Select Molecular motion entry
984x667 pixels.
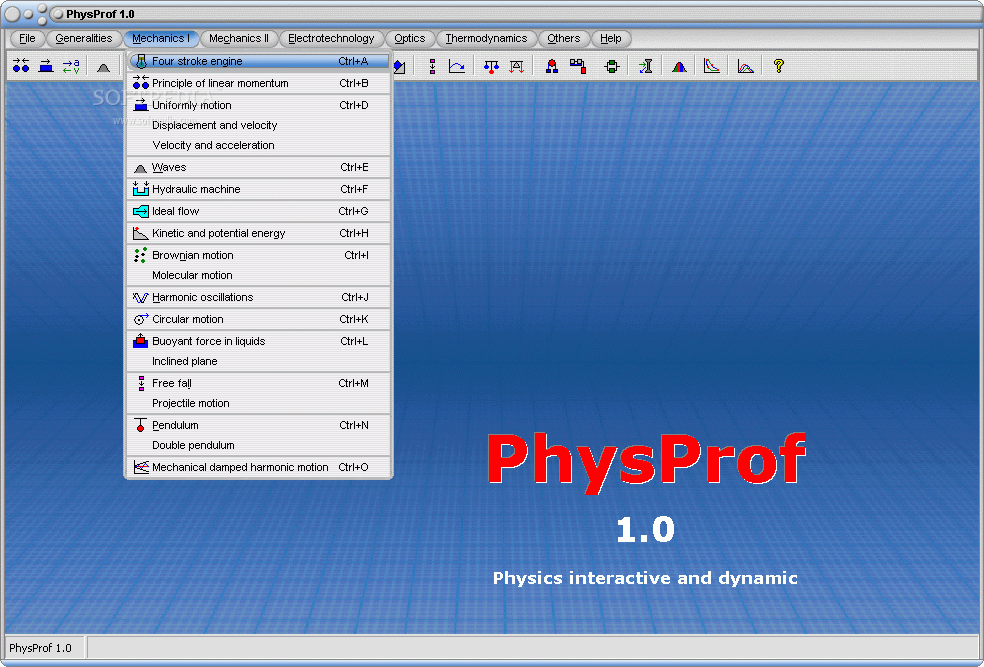[259, 275]
